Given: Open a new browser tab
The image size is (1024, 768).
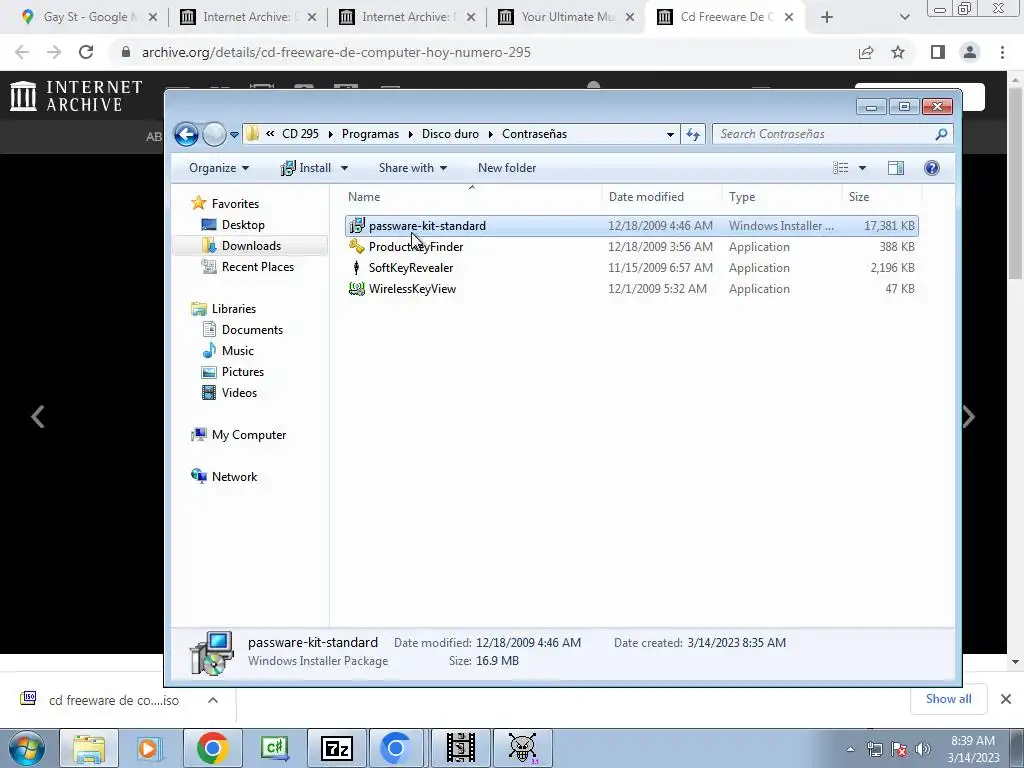Looking at the screenshot, I should click(x=827, y=17).
